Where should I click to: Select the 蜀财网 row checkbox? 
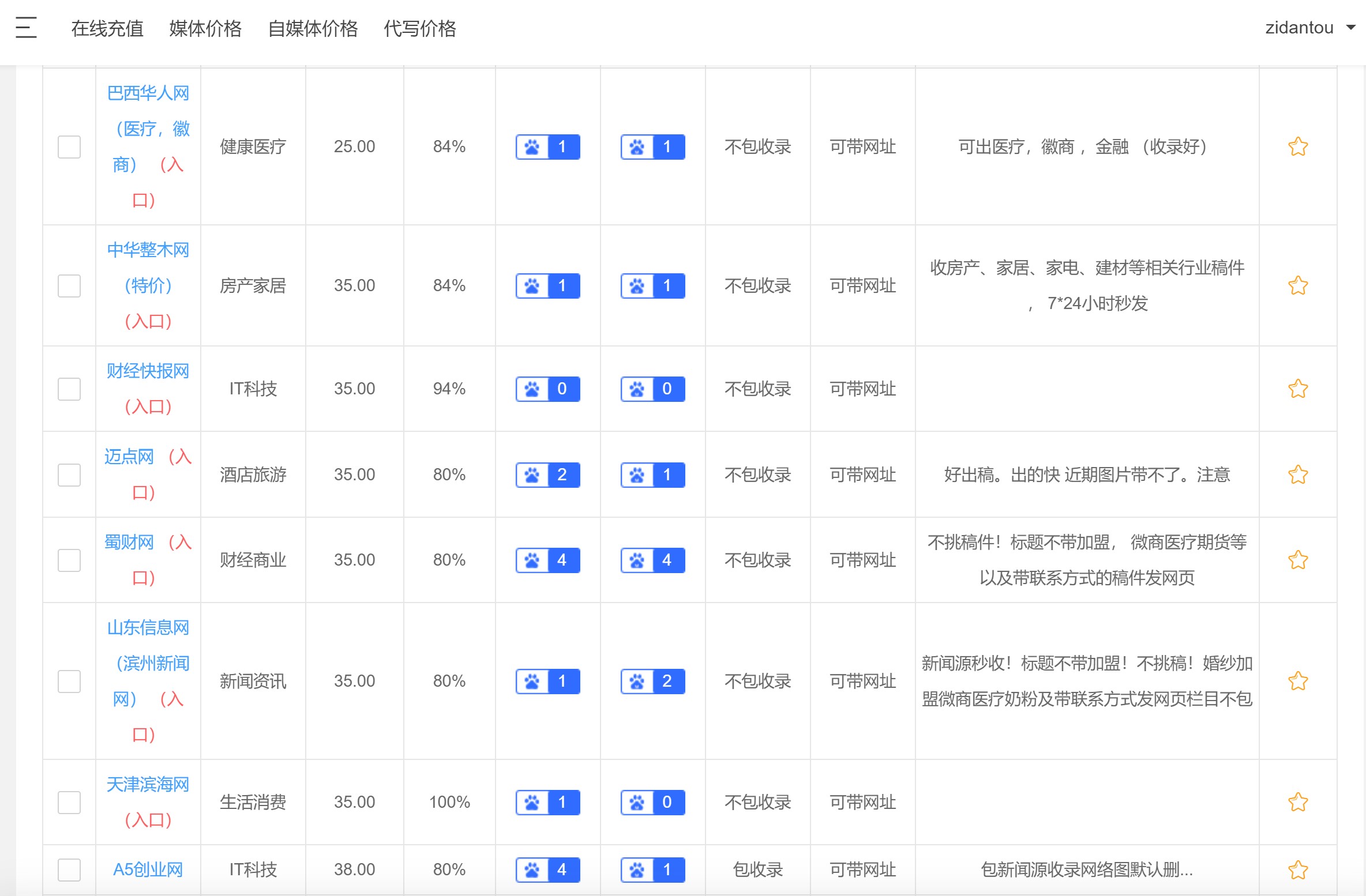[x=69, y=560]
